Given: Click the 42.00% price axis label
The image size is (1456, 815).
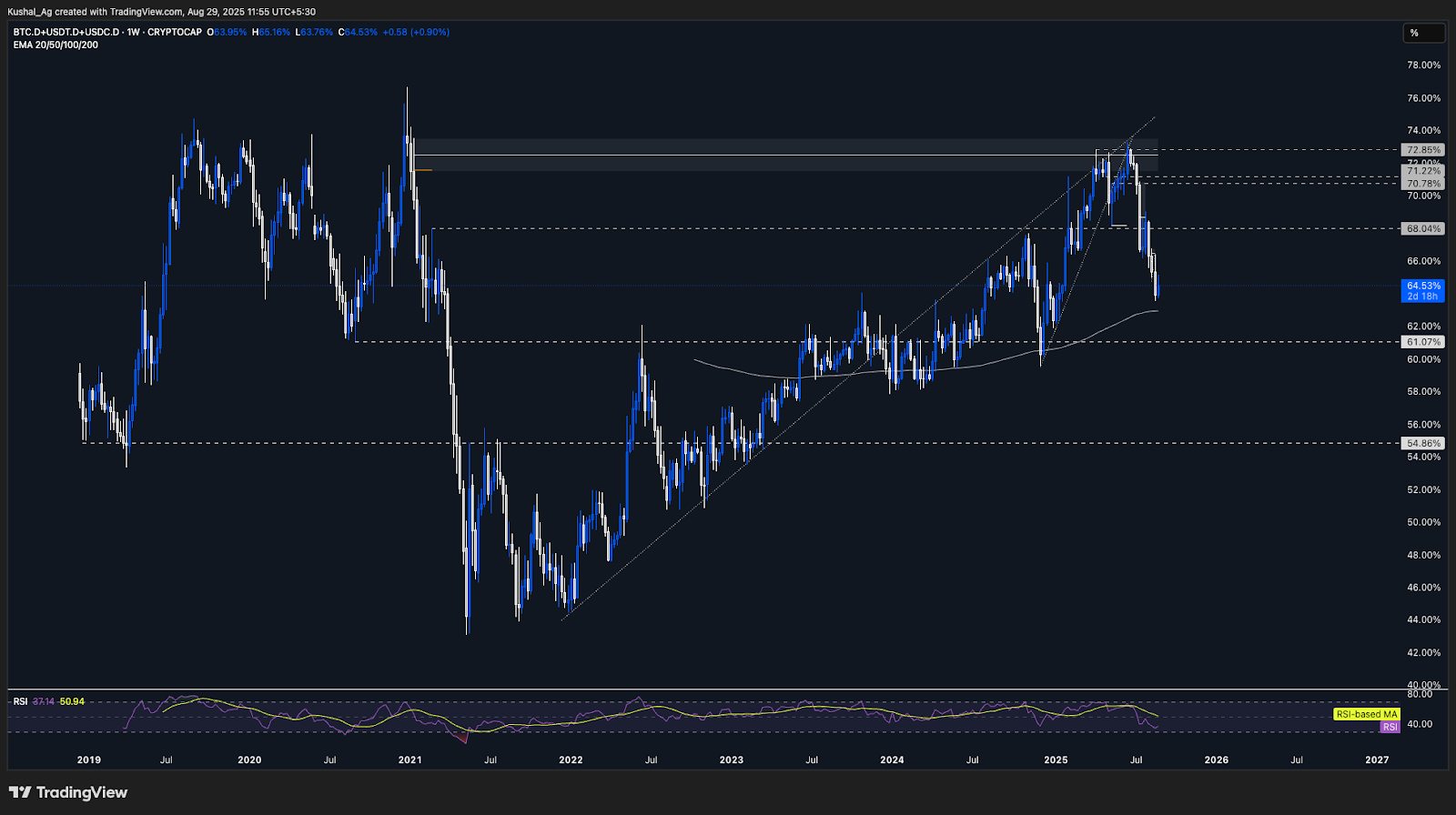Looking at the screenshot, I should [x=1423, y=653].
